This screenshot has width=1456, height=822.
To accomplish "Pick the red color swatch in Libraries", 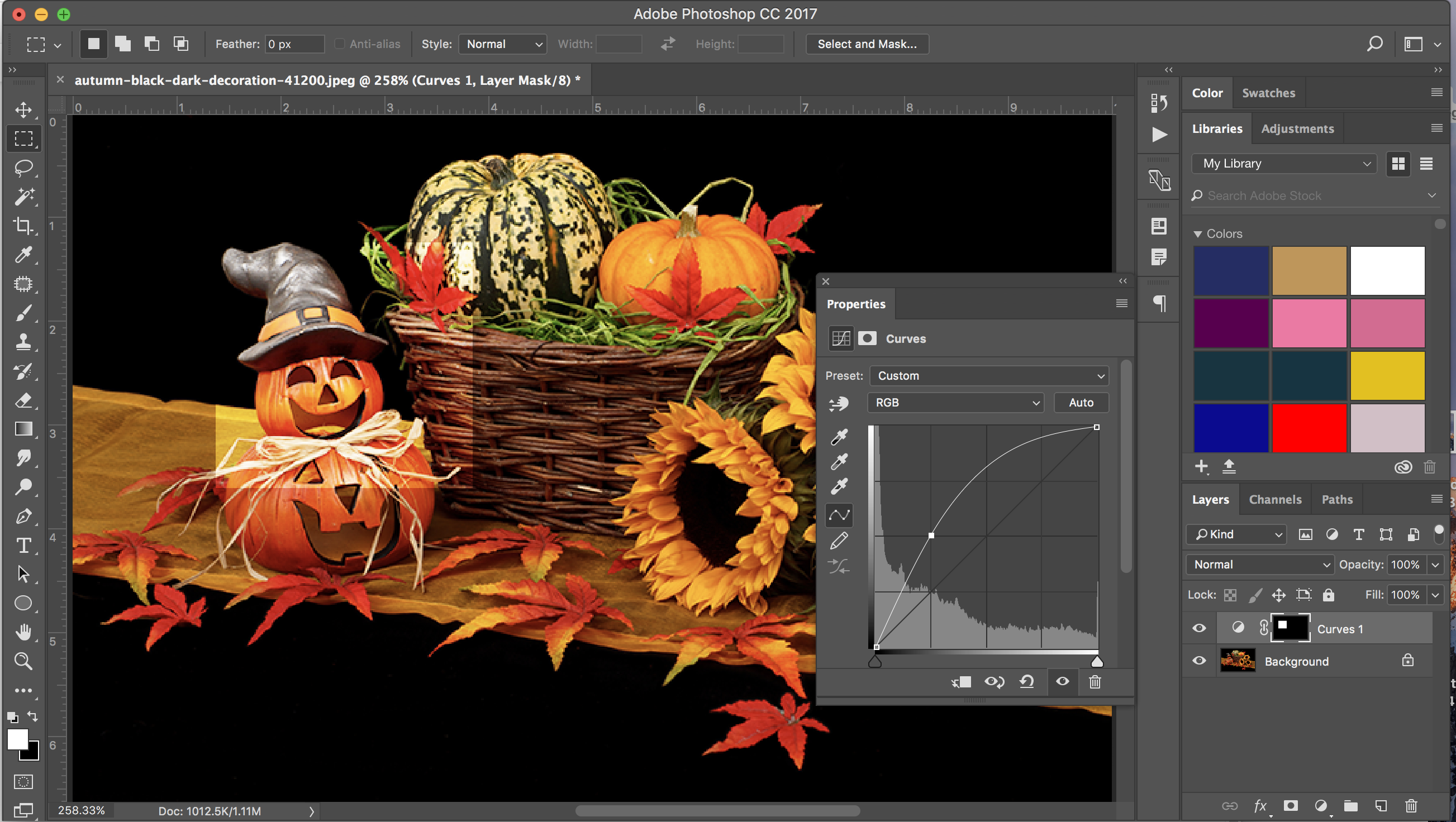I will [1309, 428].
